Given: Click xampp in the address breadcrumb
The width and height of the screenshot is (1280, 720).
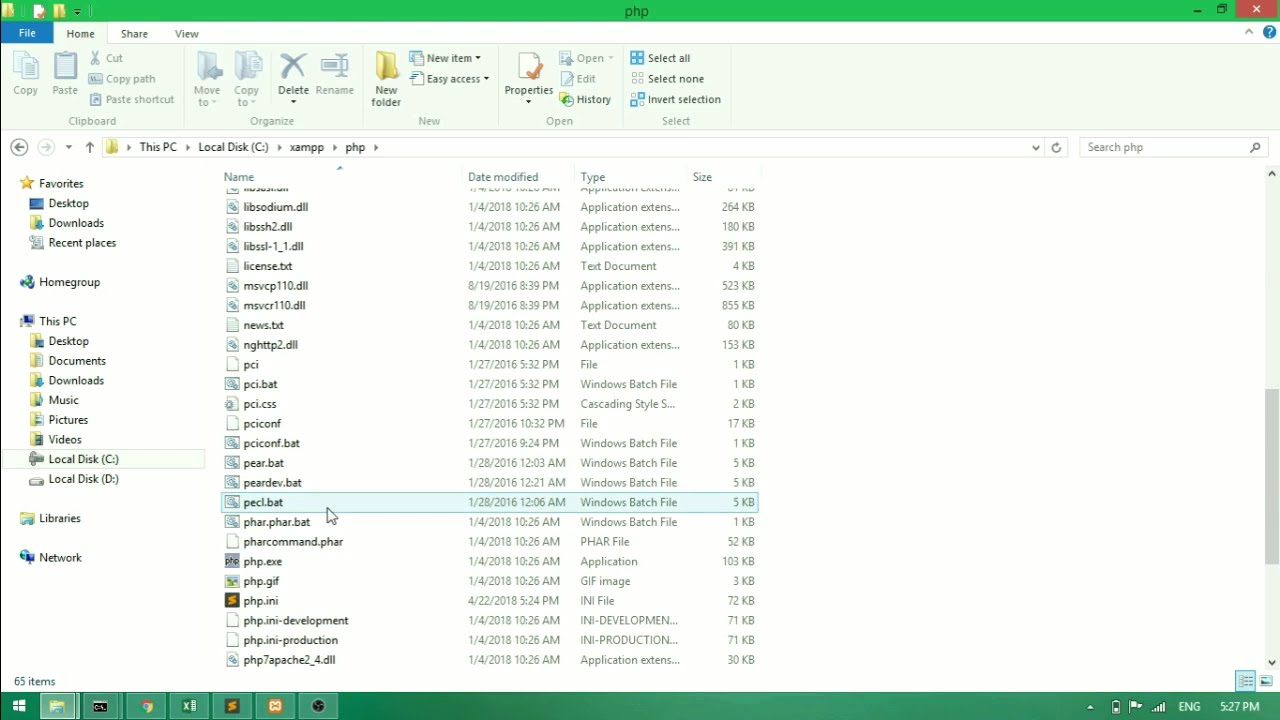Looking at the screenshot, I should 307,147.
